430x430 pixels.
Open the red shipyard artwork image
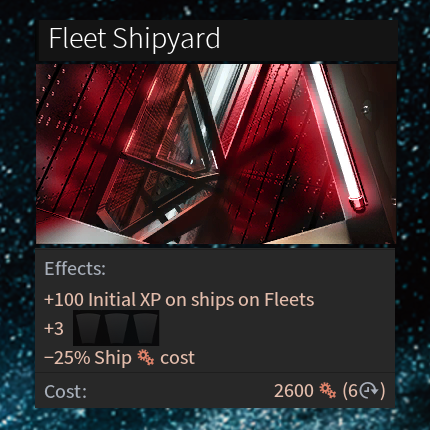click(216, 154)
